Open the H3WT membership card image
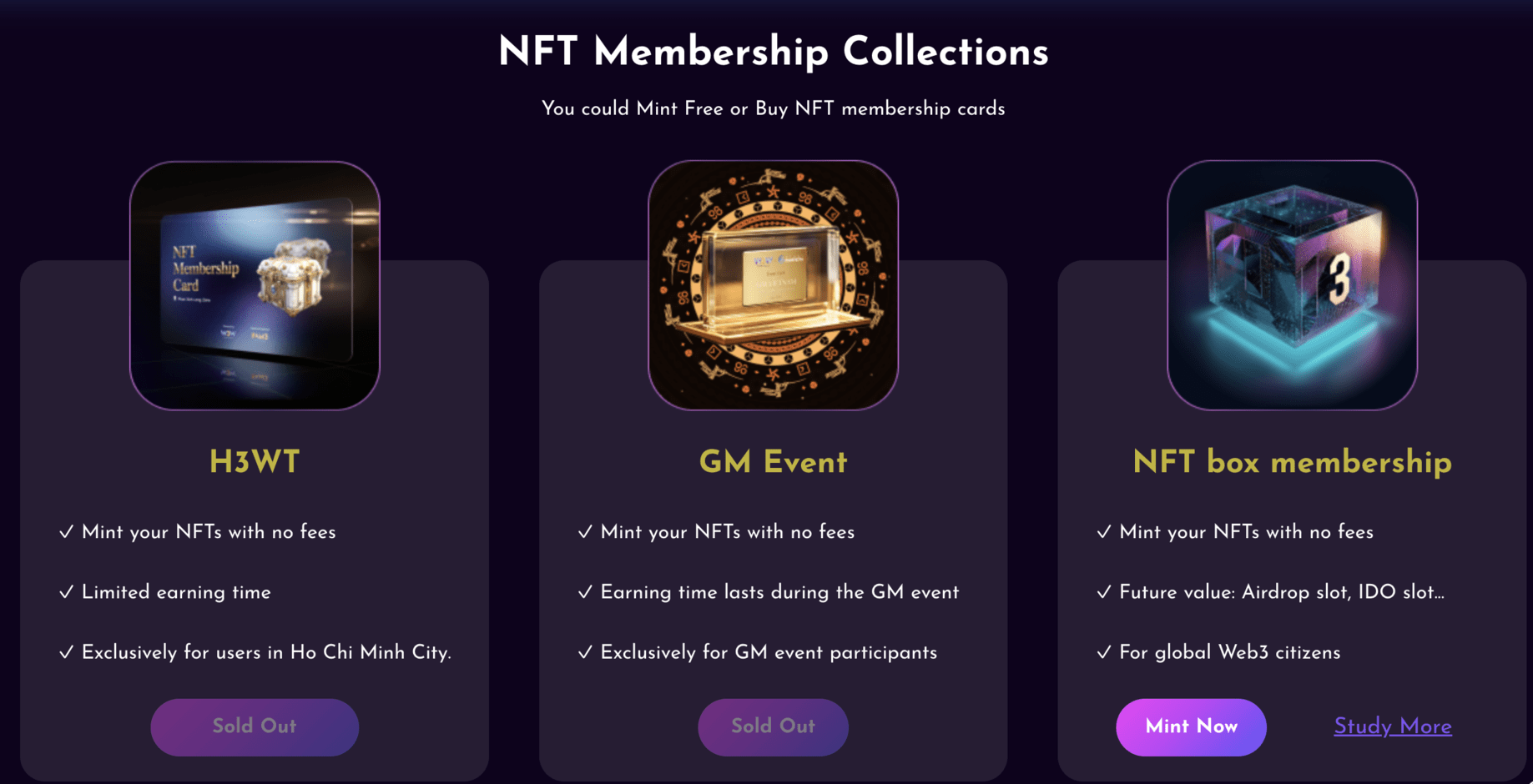Viewport: 1533px width, 784px height. click(x=255, y=285)
